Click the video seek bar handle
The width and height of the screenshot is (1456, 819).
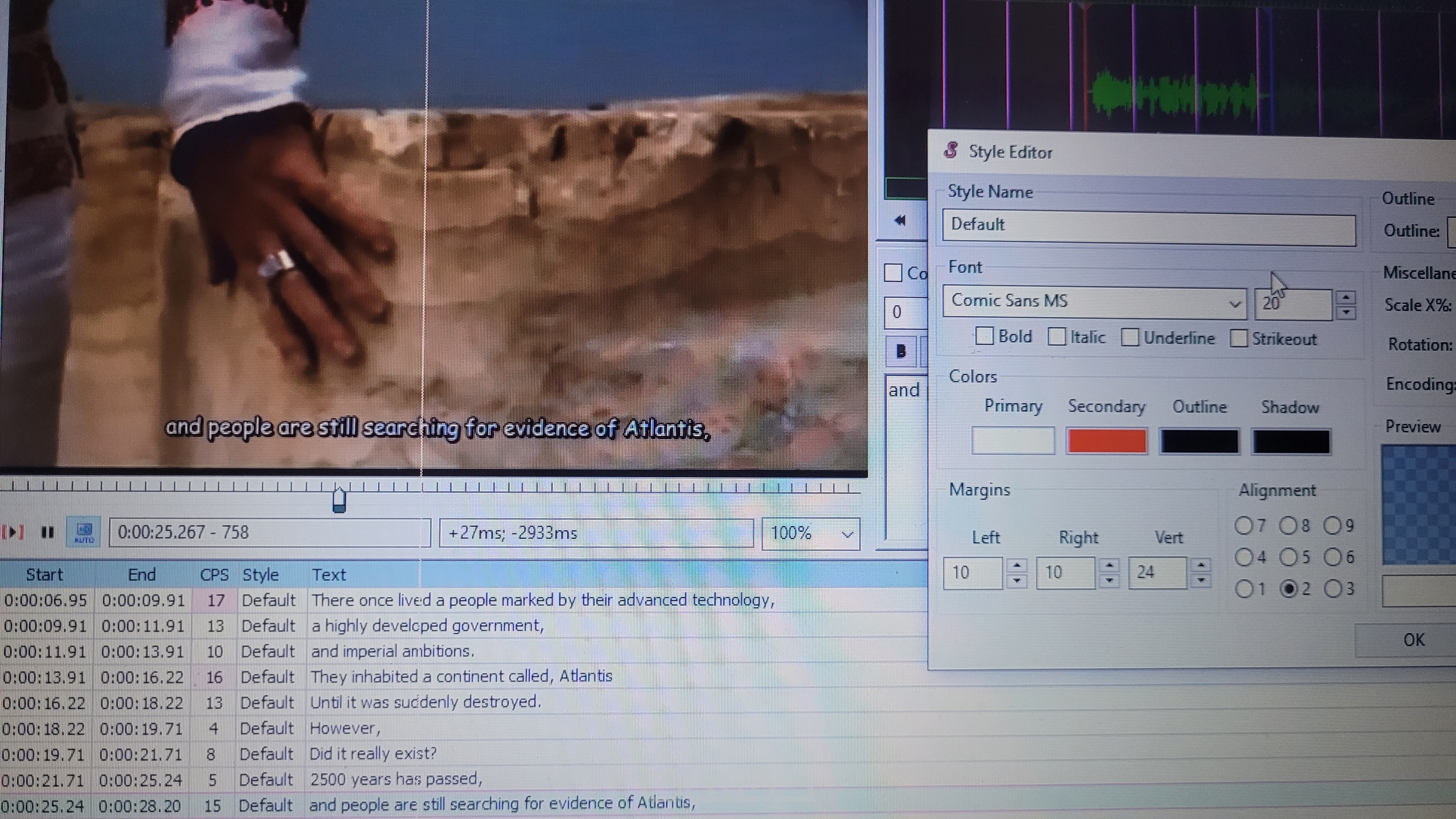click(x=339, y=500)
